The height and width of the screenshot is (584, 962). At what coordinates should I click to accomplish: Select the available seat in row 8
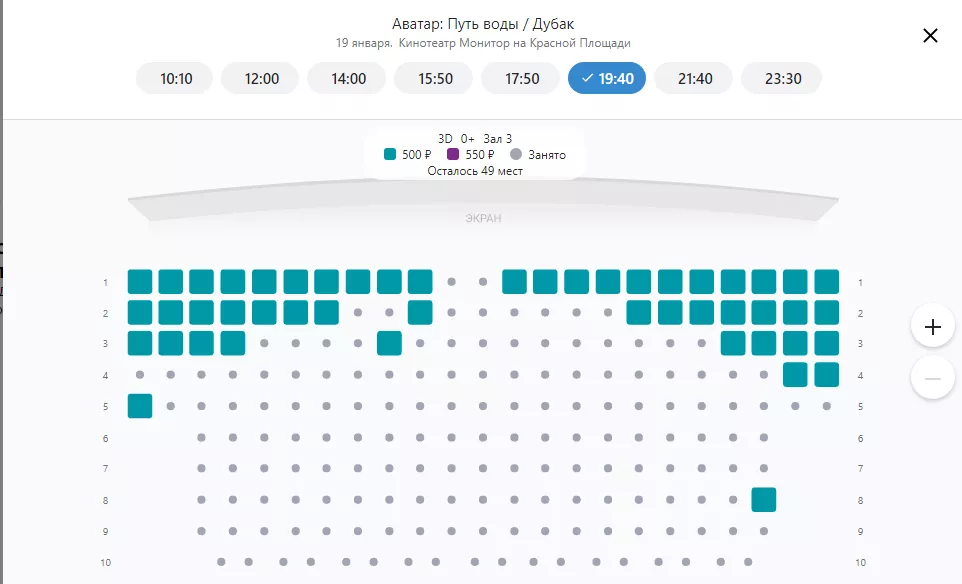point(764,500)
